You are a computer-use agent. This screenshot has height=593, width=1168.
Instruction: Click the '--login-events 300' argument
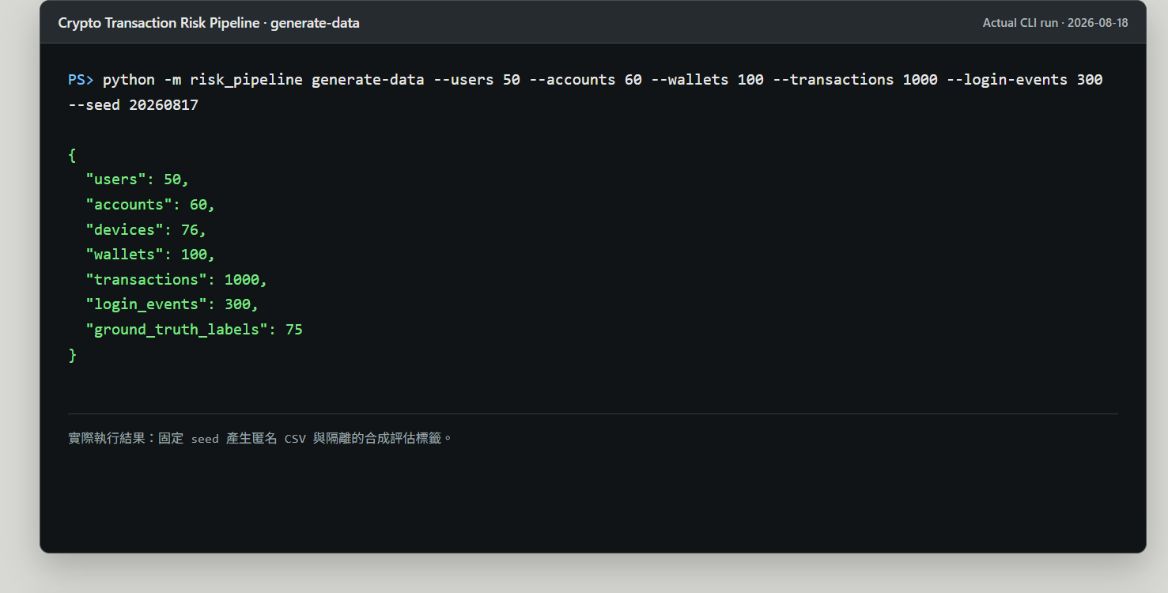pos(1024,80)
